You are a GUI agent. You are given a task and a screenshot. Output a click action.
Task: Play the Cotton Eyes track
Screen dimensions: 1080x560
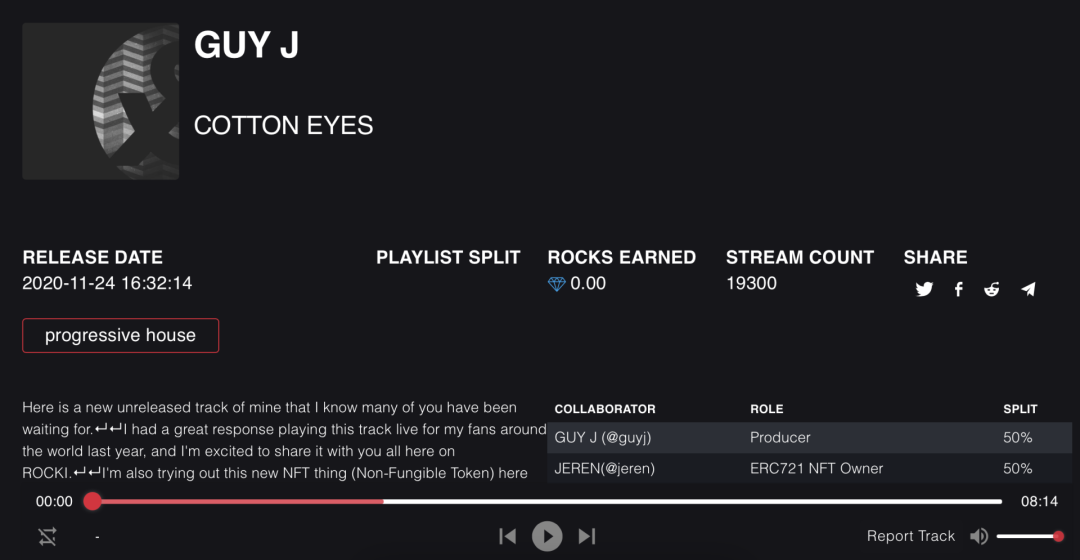547,536
